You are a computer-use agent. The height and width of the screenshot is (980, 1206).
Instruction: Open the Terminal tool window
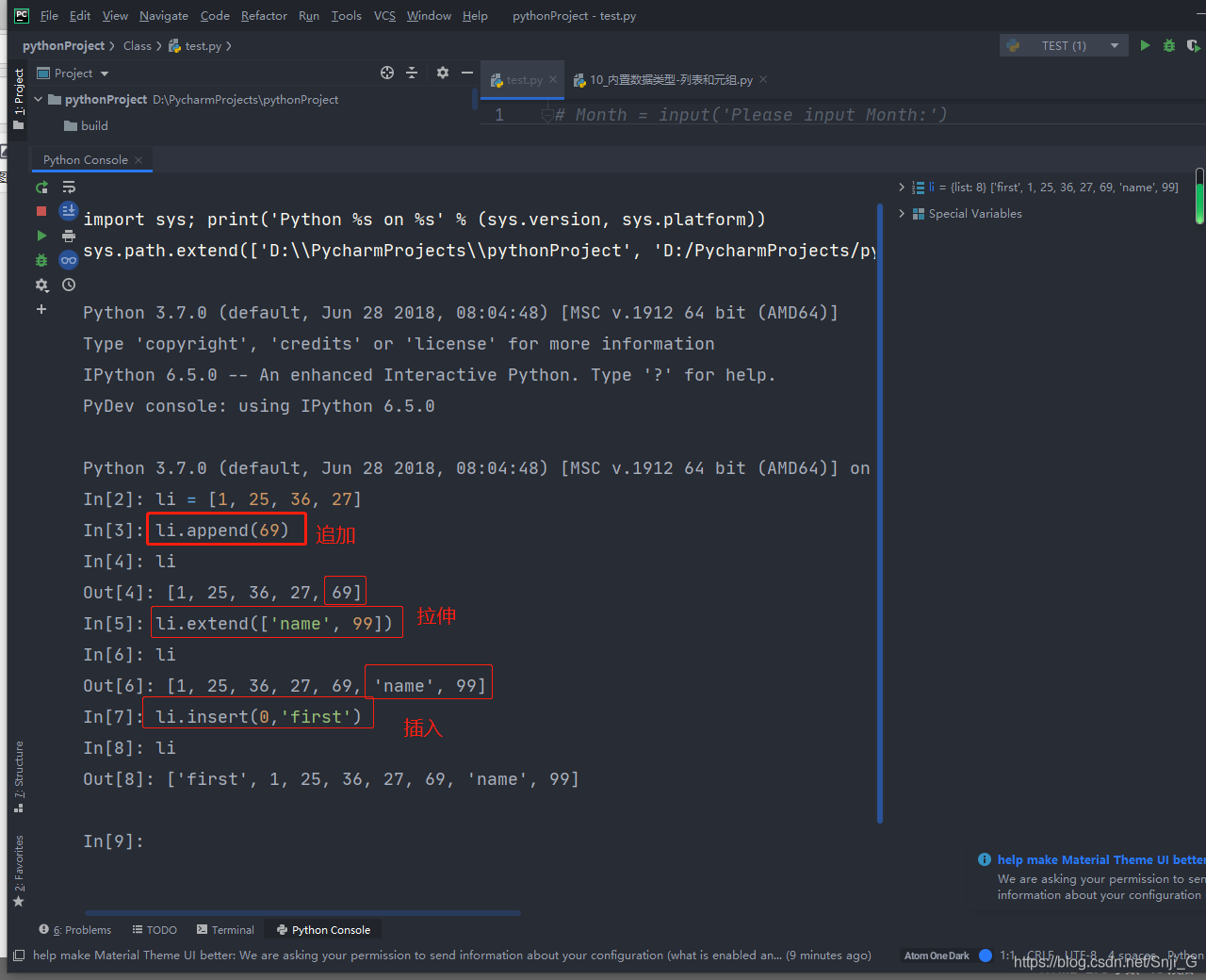[x=225, y=930]
